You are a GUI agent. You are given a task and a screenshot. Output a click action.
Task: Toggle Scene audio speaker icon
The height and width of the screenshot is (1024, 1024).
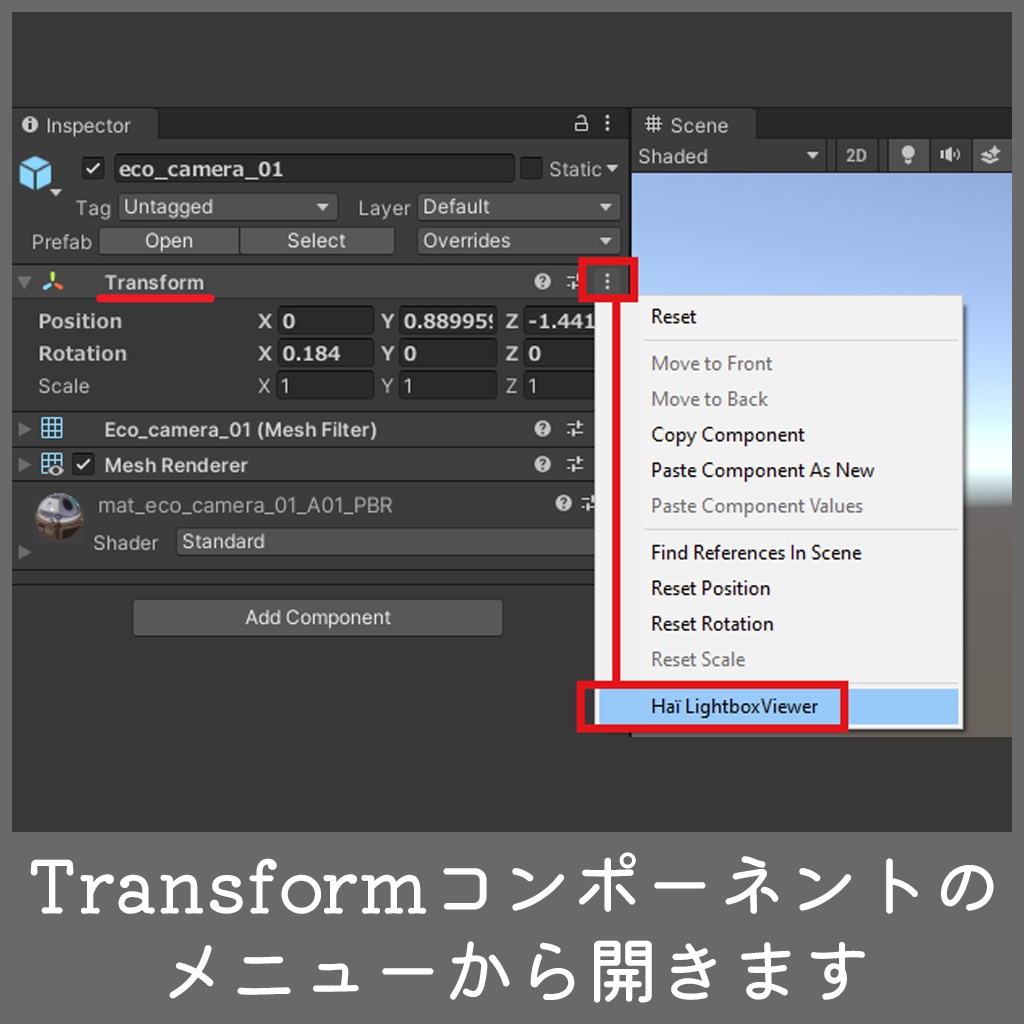(950, 155)
